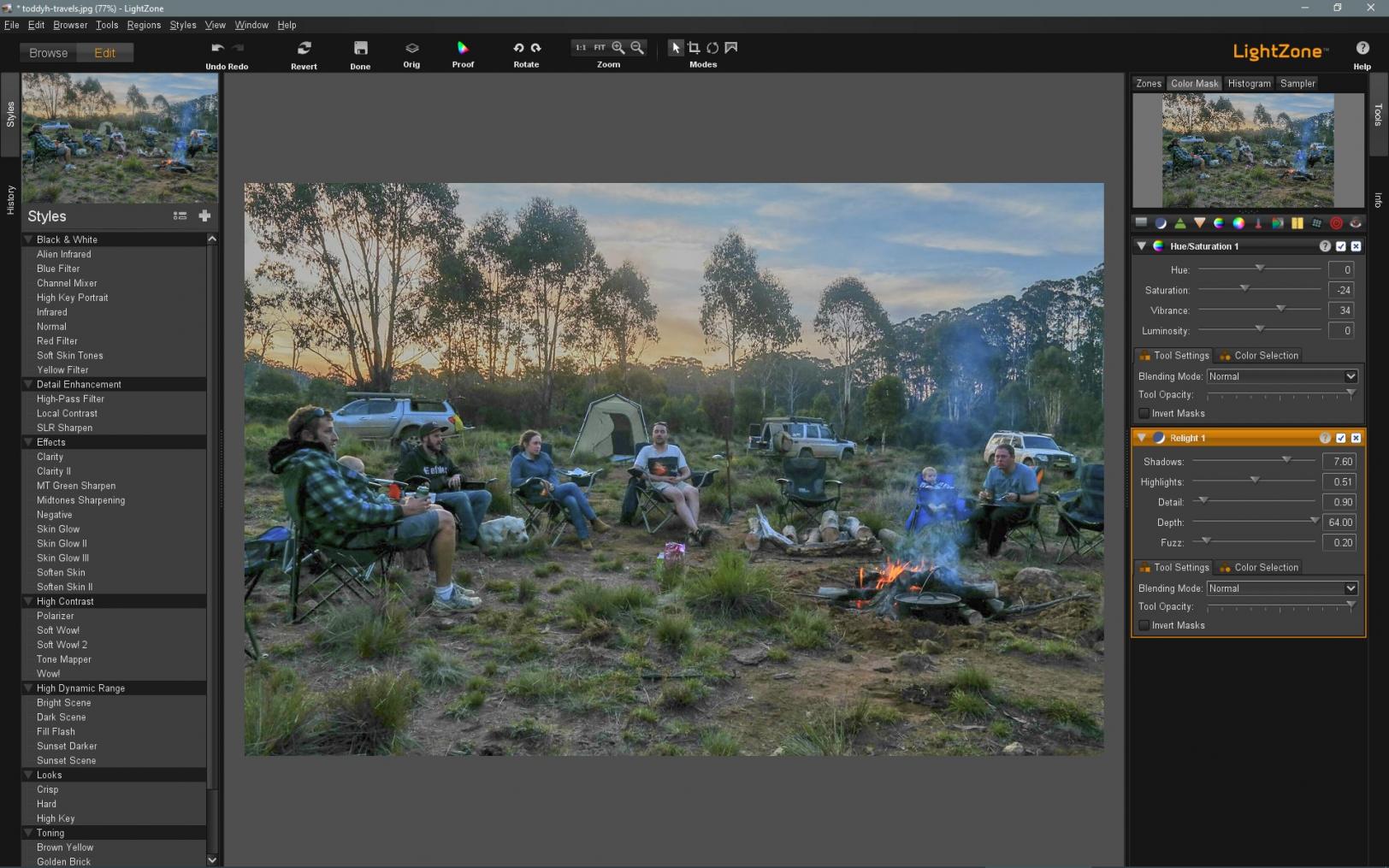Collapse the High Contrast styles group
Screen dimensions: 1389x868
(x=28, y=601)
